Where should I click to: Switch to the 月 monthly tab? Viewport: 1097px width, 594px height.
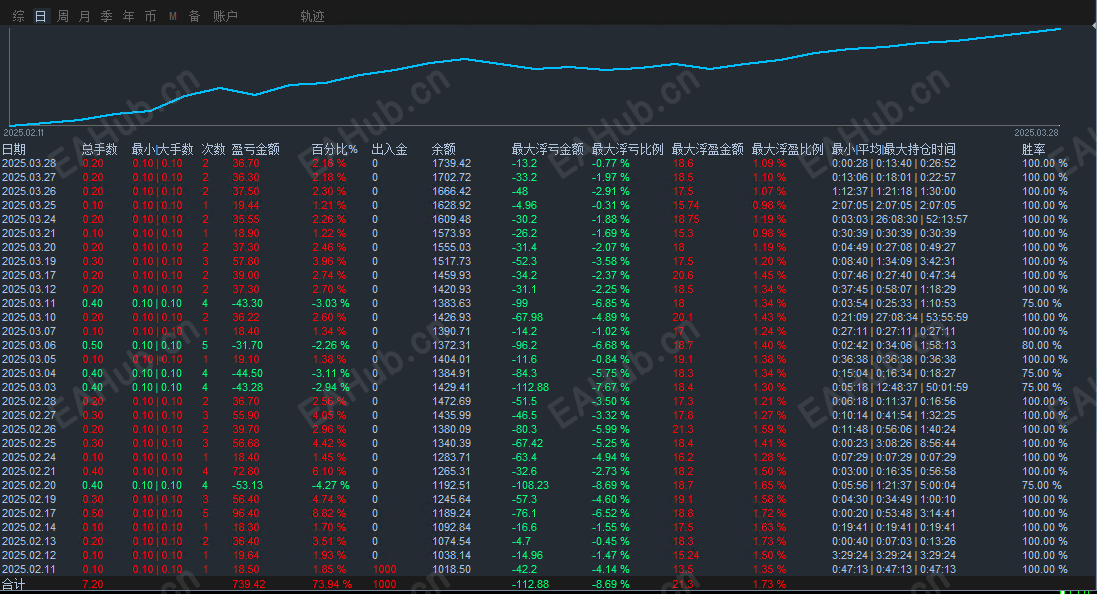point(84,16)
